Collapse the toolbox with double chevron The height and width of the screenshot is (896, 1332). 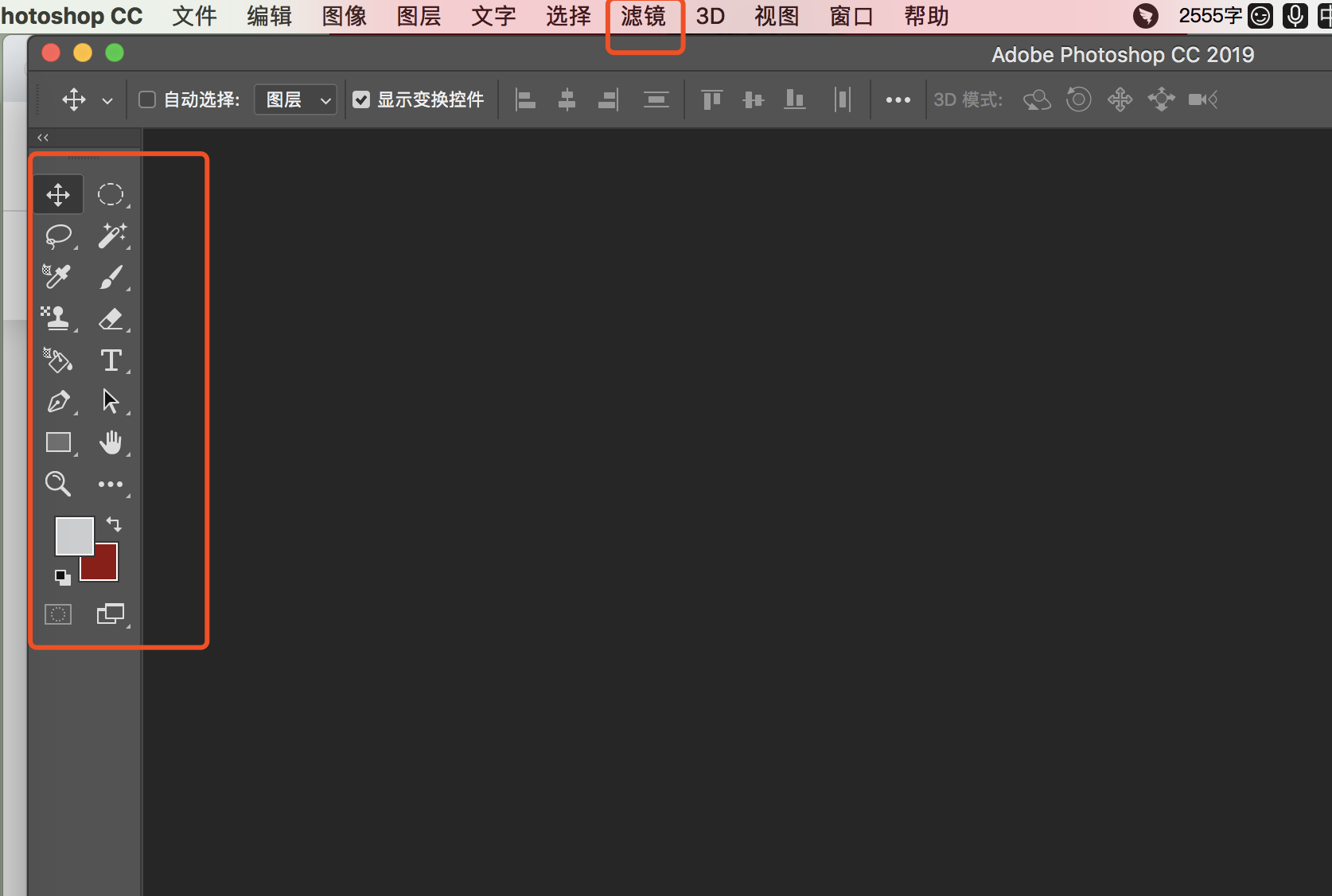point(43,138)
